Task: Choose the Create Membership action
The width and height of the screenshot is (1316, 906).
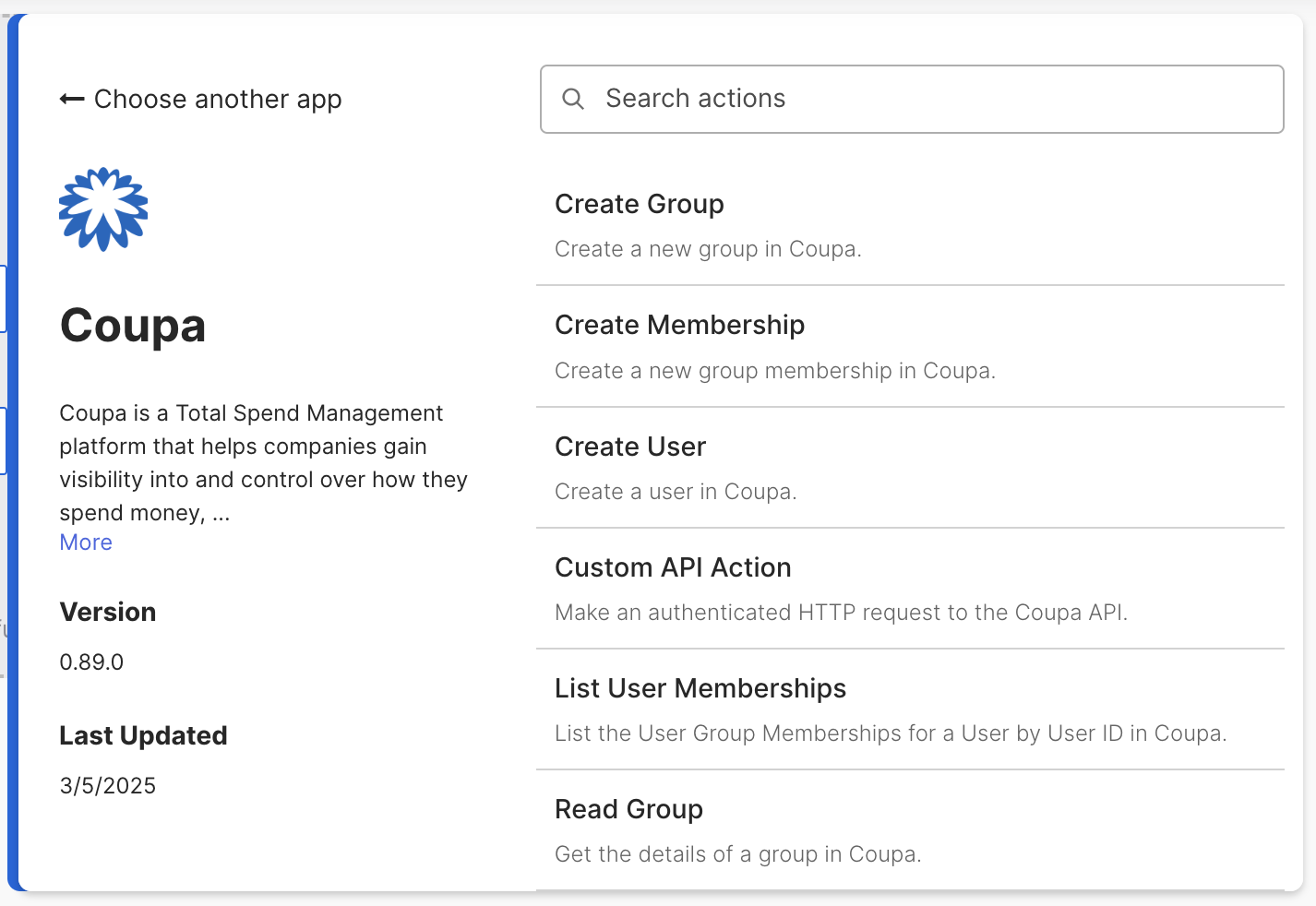Action: tap(679, 325)
